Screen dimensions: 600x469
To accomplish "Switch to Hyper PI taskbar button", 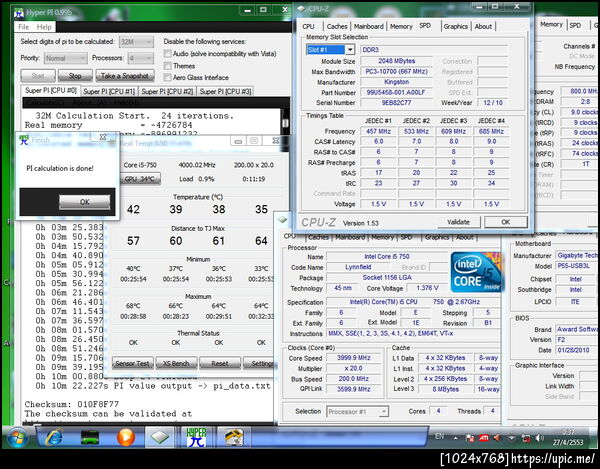I will pyautogui.click(x=196, y=437).
